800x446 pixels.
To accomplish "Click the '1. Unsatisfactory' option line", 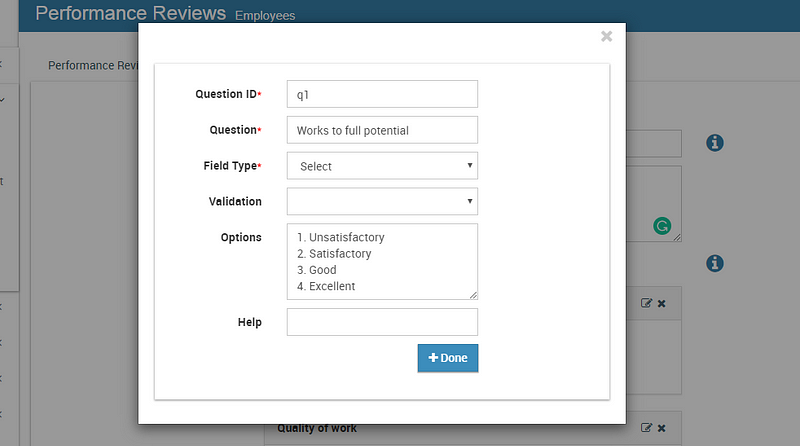I will (x=340, y=237).
